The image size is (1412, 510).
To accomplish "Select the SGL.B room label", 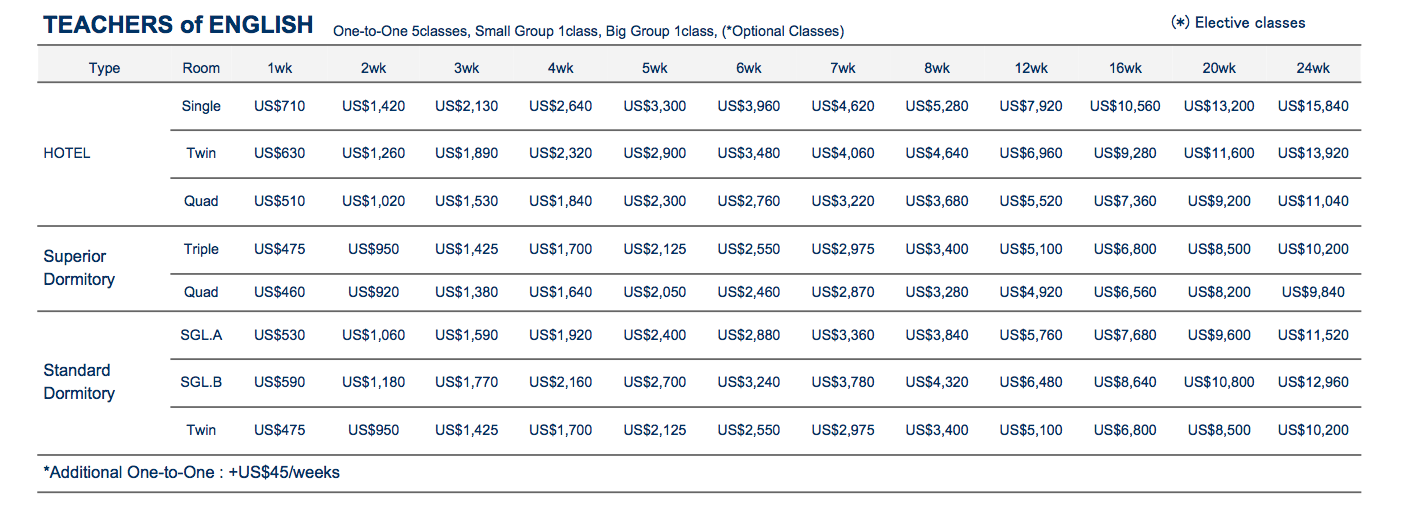I will point(201,382).
